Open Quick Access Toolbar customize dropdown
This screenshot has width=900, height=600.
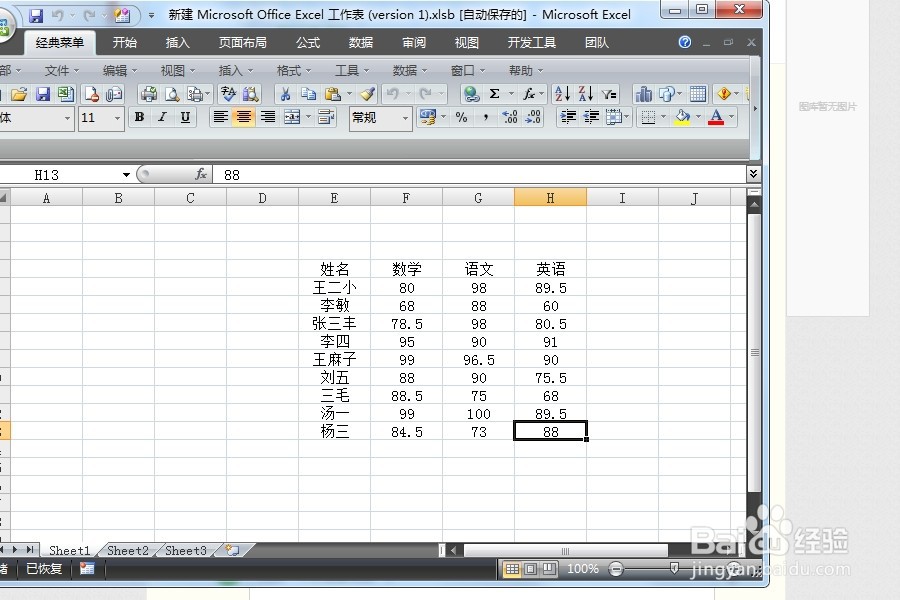coord(152,16)
